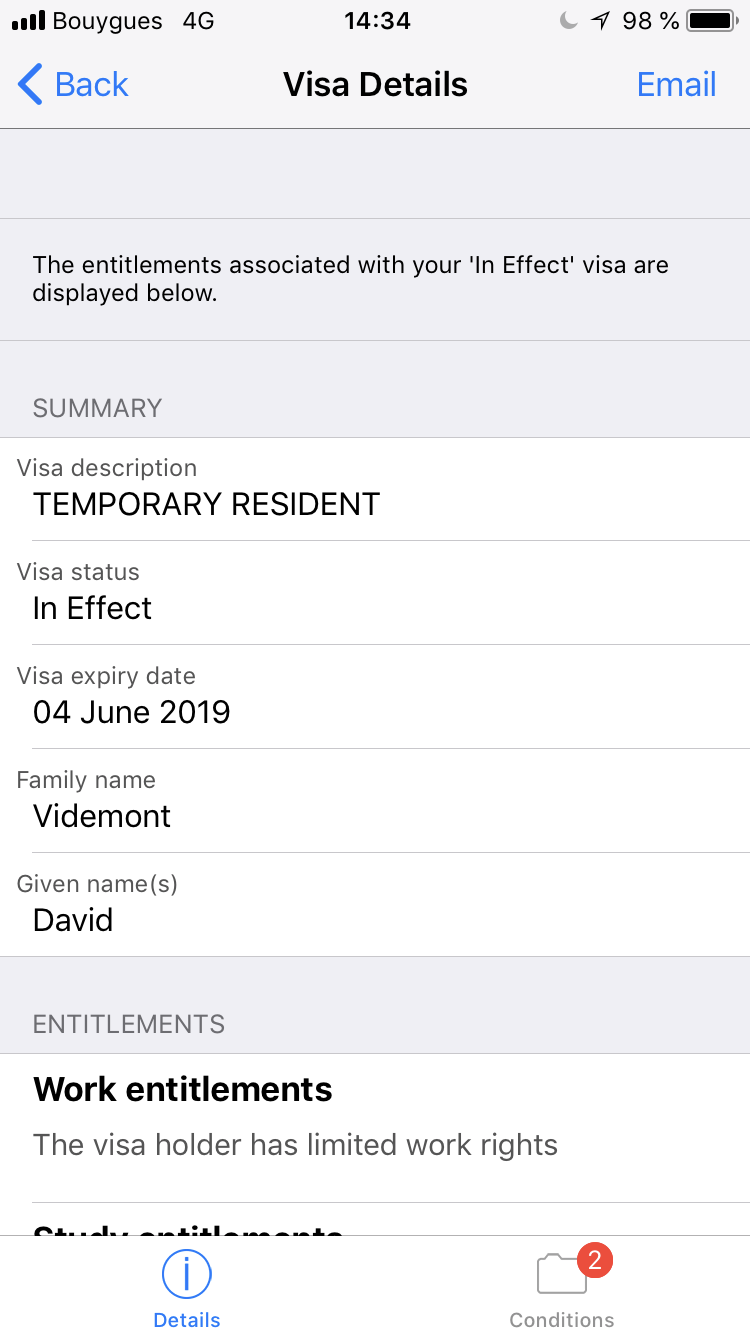This screenshot has height=1334, width=750.
Task: Tap the Given name David row
Action: [x=375, y=905]
